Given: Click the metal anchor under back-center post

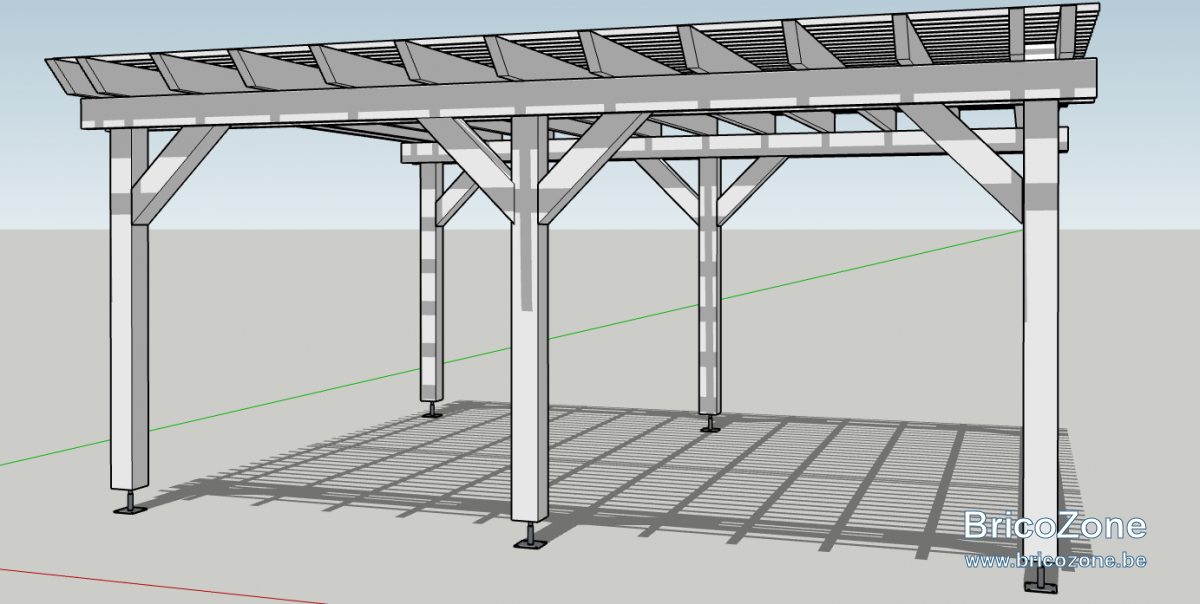Looking at the screenshot, I should (710, 423).
